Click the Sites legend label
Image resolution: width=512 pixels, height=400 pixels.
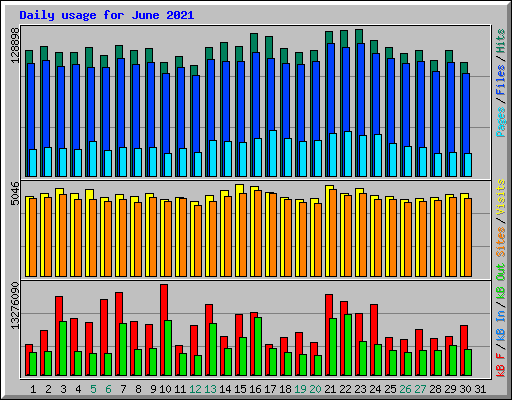[x=501, y=242]
